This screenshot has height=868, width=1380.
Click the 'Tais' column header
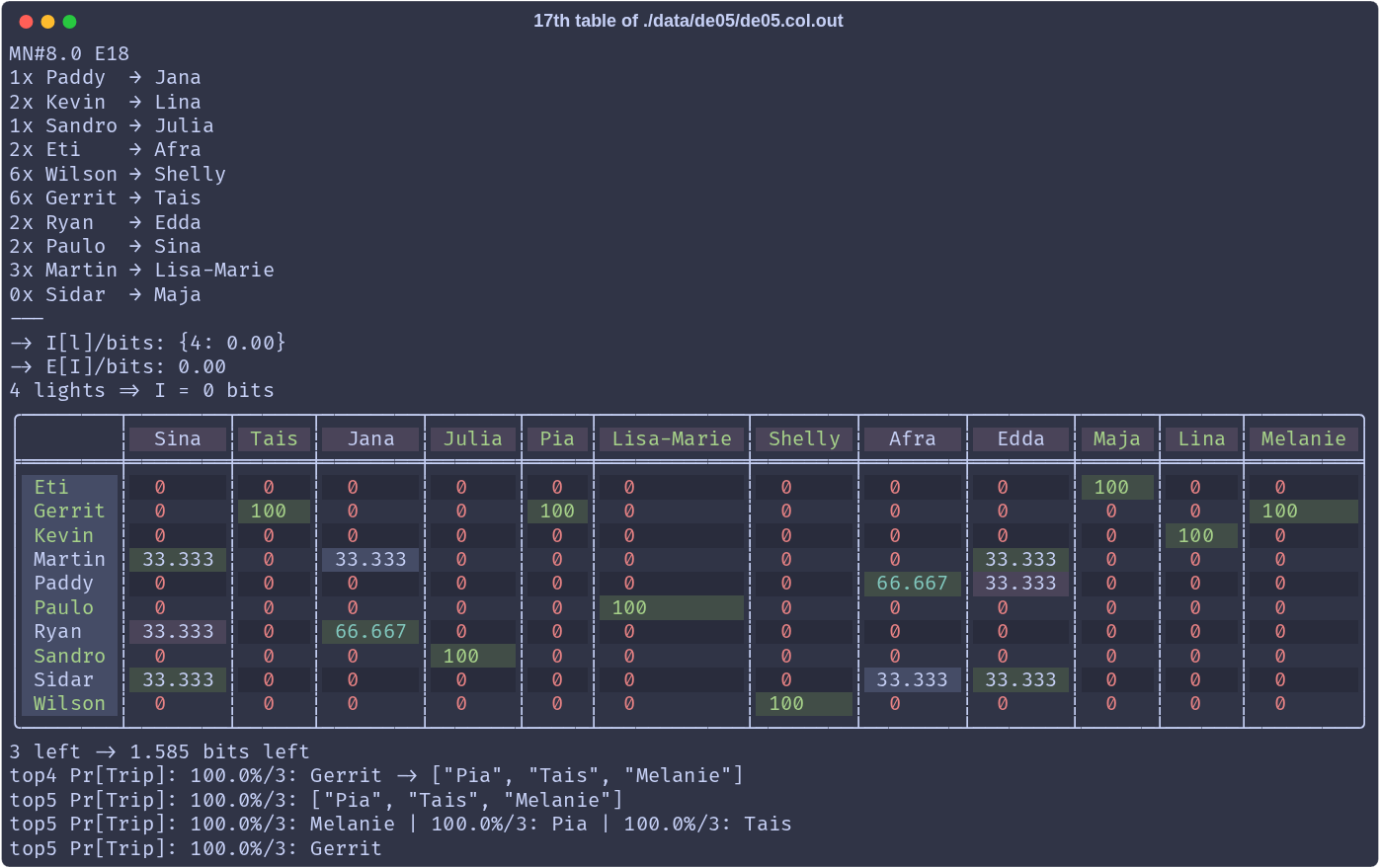point(274,438)
